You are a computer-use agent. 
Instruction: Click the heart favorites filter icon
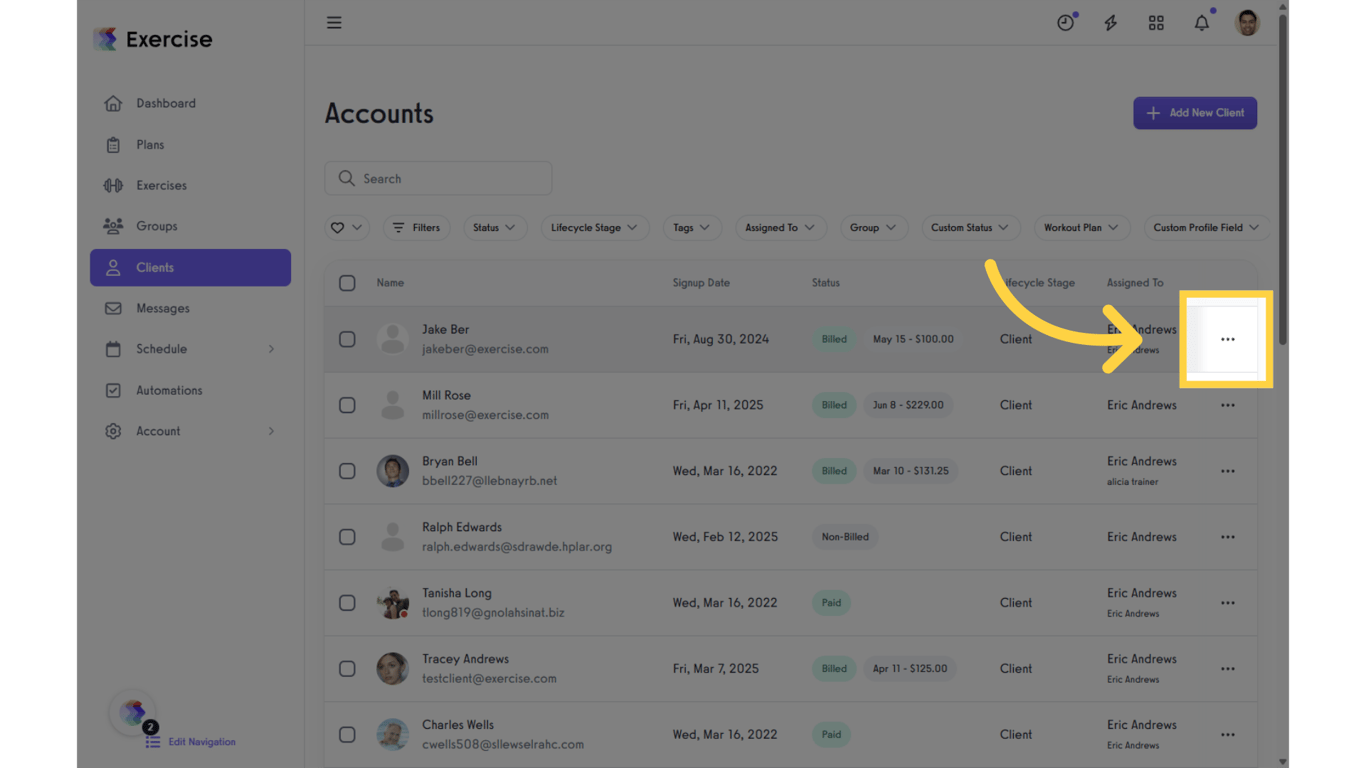[340, 227]
